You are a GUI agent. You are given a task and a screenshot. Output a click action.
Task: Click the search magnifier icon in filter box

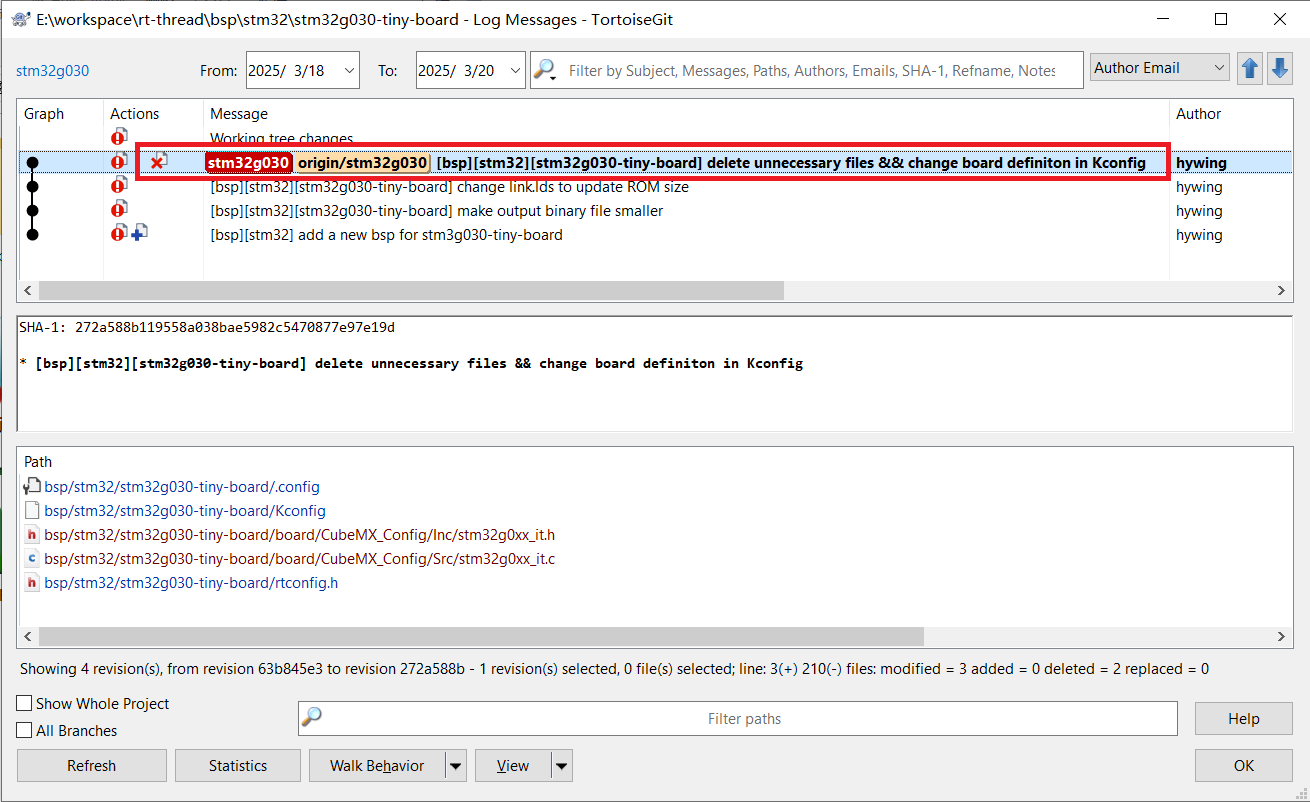point(545,70)
